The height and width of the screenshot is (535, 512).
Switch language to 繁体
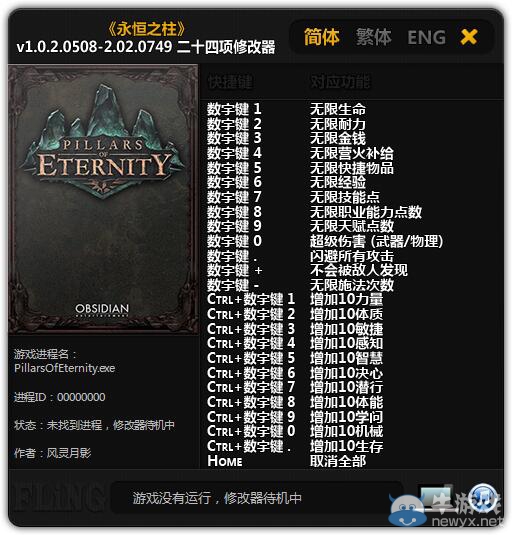click(374, 37)
